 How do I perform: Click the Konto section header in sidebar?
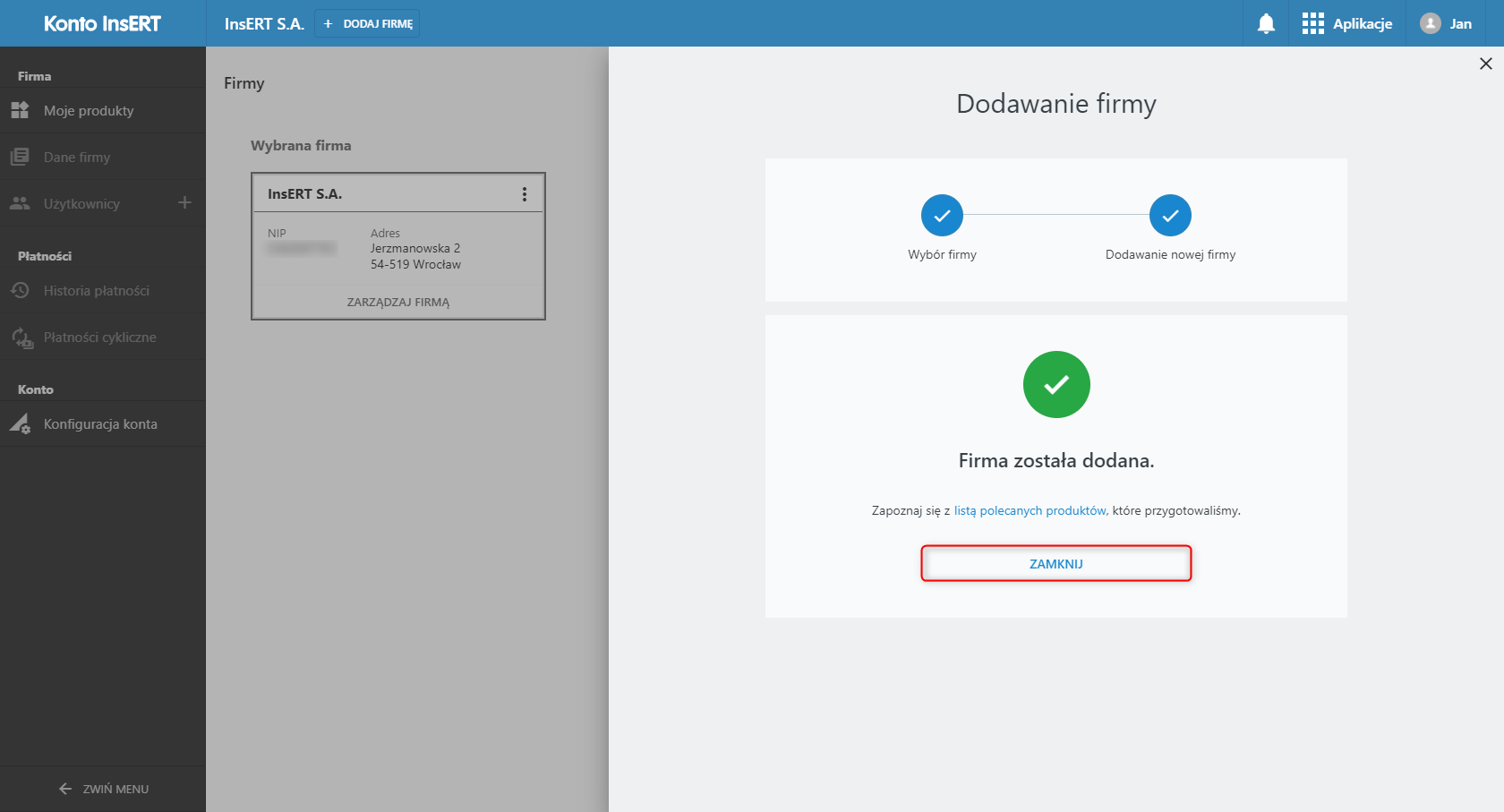pos(36,389)
